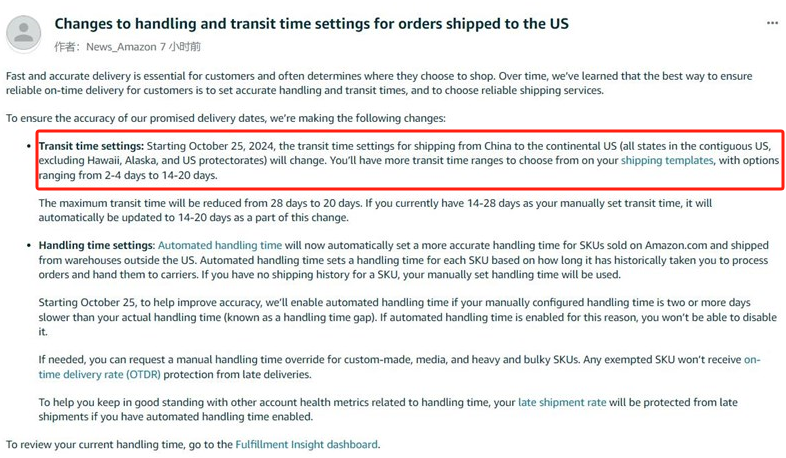This screenshot has width=786, height=458.
Task: Select the bold 'Handling time settings:' heading
Action: click(97, 245)
